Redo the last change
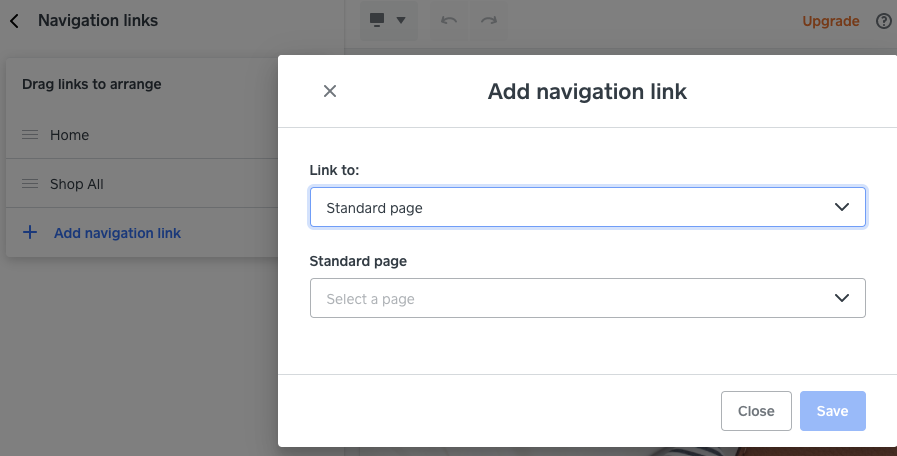897x456 pixels. [488, 21]
